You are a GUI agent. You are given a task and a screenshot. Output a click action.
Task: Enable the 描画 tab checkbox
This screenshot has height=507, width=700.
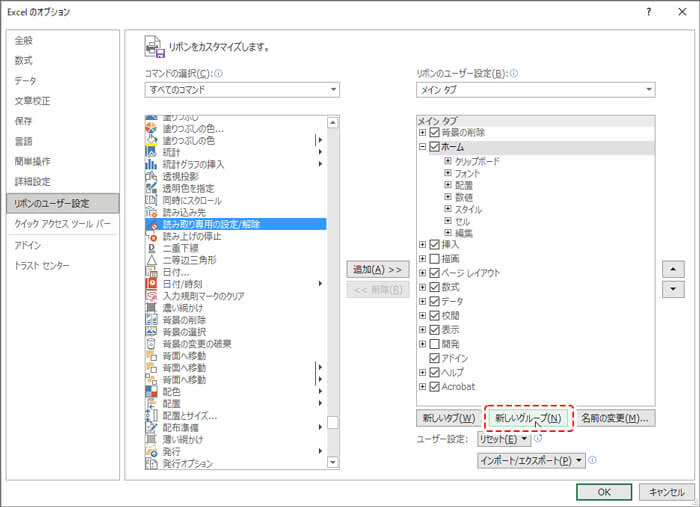434,258
